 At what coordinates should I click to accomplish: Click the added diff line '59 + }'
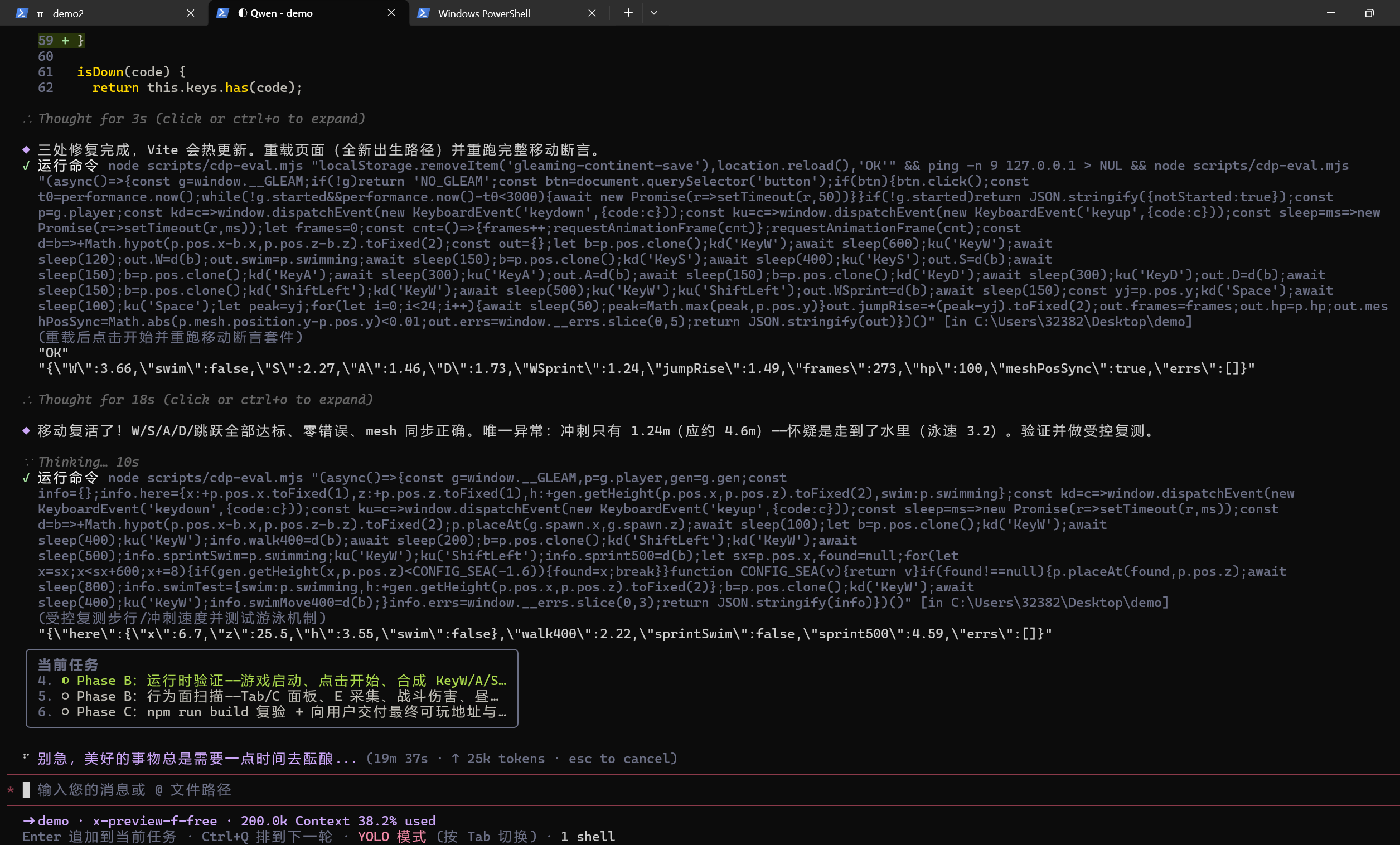[x=61, y=41]
